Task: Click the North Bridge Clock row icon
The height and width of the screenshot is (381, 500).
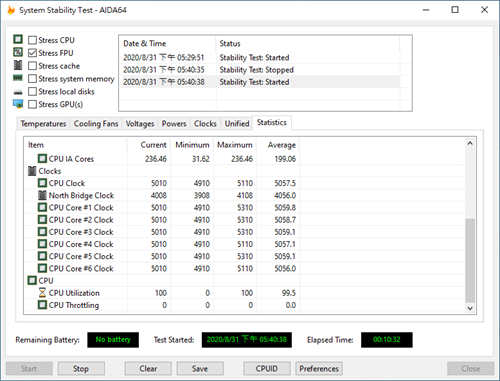Action: click(x=42, y=195)
